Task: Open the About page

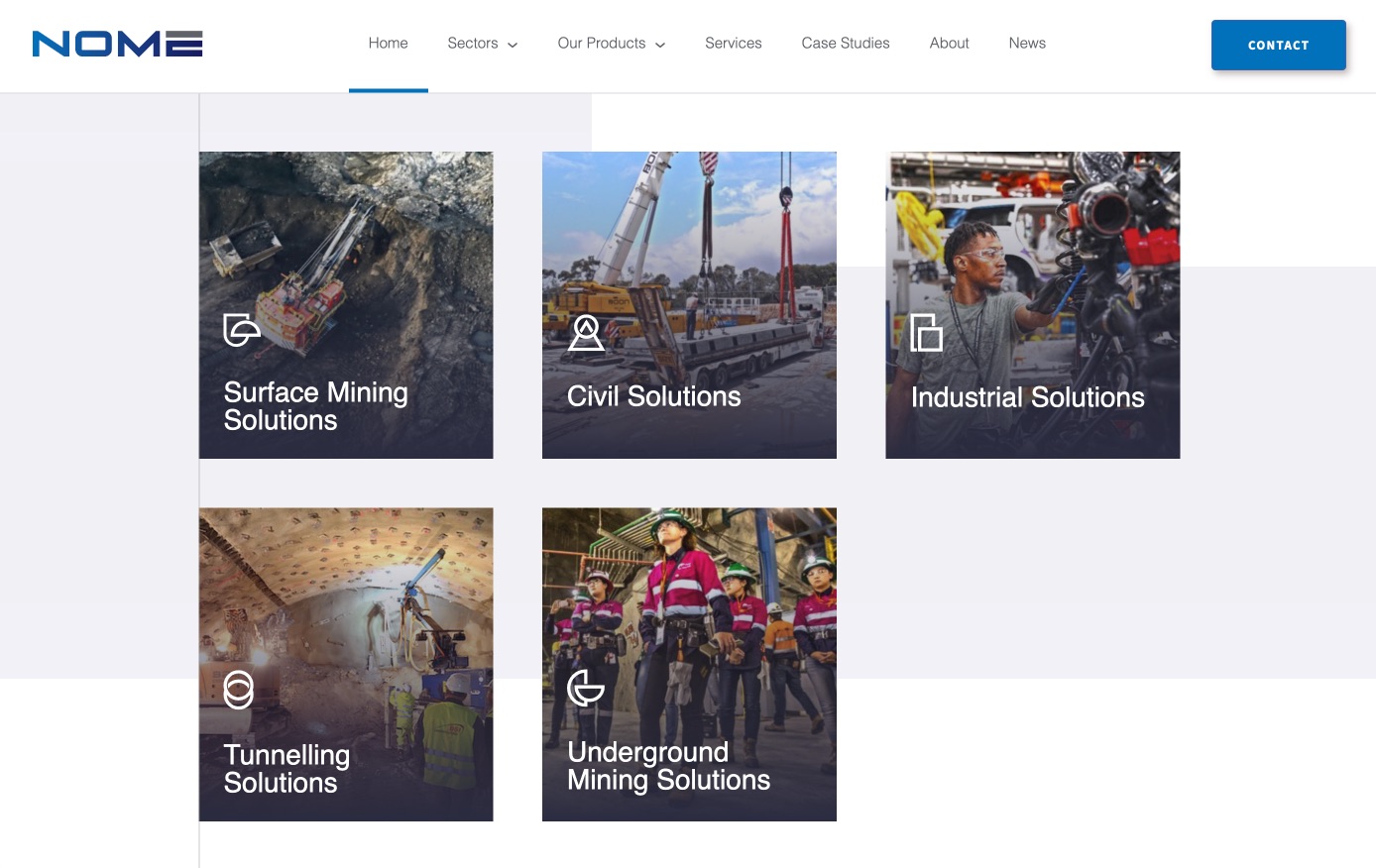Action: tap(949, 44)
